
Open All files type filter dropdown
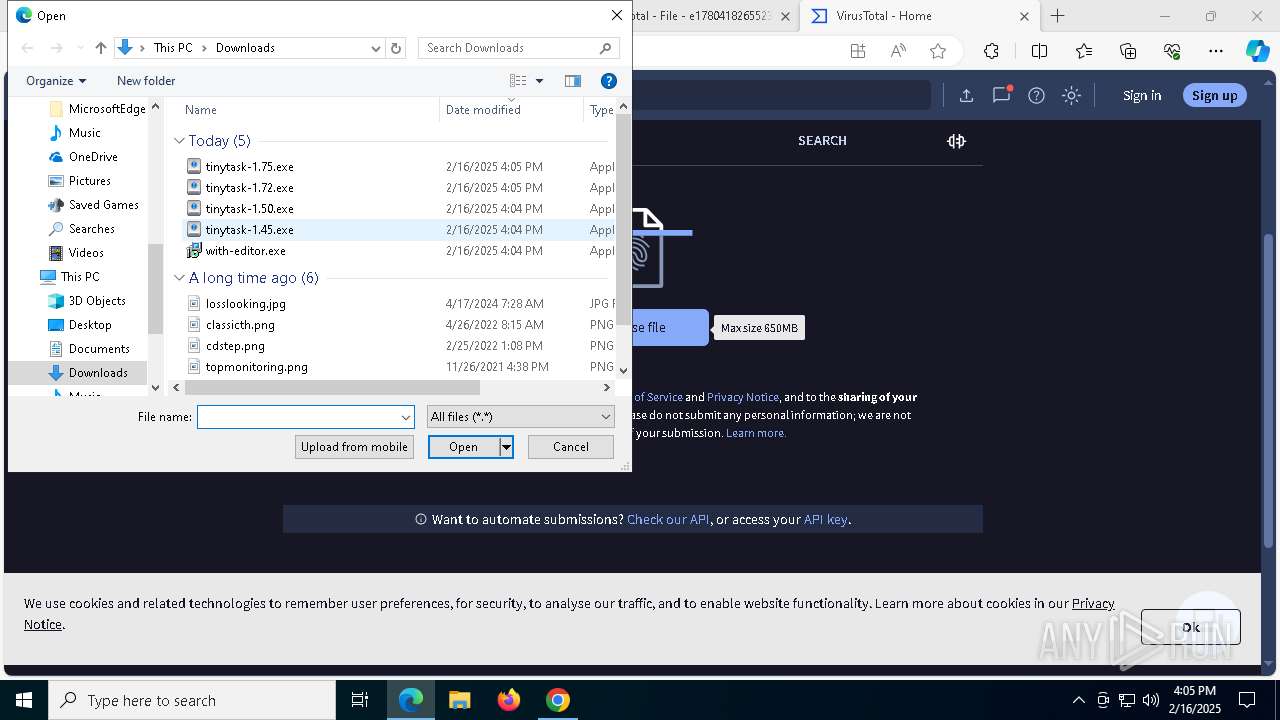coord(521,417)
